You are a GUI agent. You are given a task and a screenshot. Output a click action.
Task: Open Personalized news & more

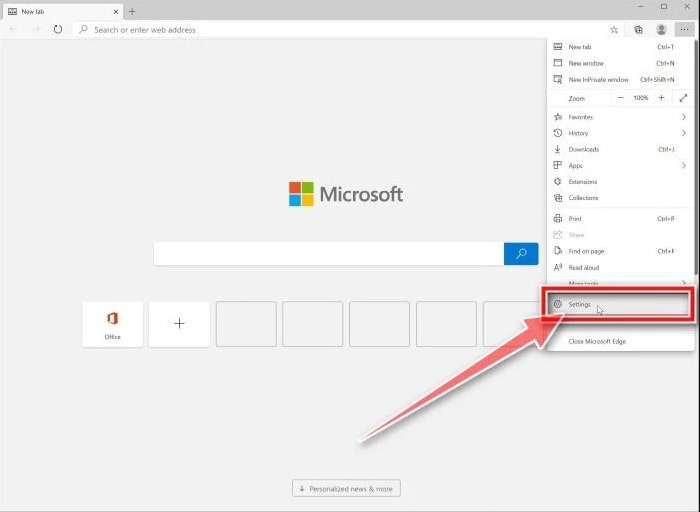[346, 488]
